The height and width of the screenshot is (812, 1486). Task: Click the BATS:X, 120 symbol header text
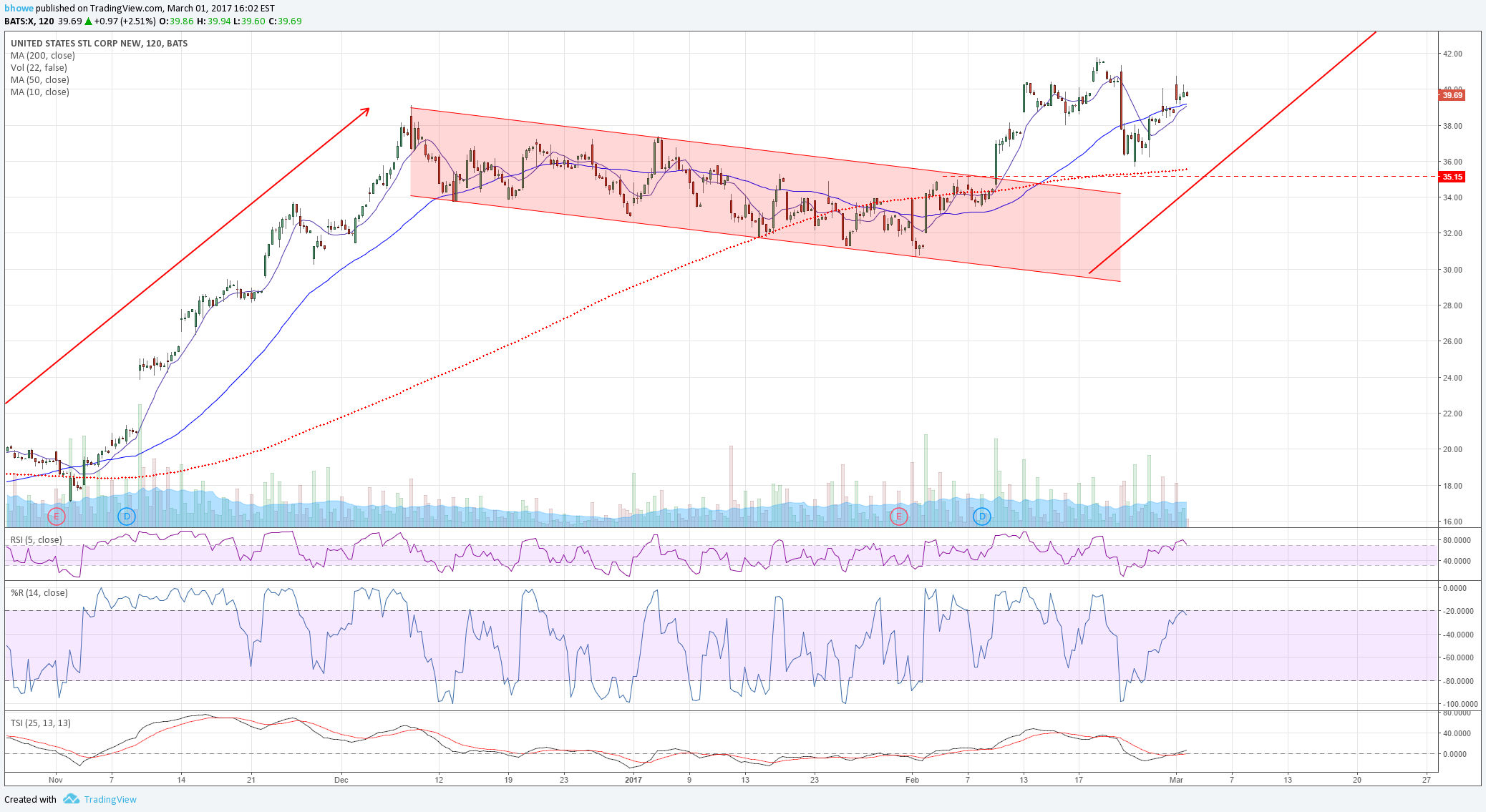pyautogui.click(x=29, y=21)
